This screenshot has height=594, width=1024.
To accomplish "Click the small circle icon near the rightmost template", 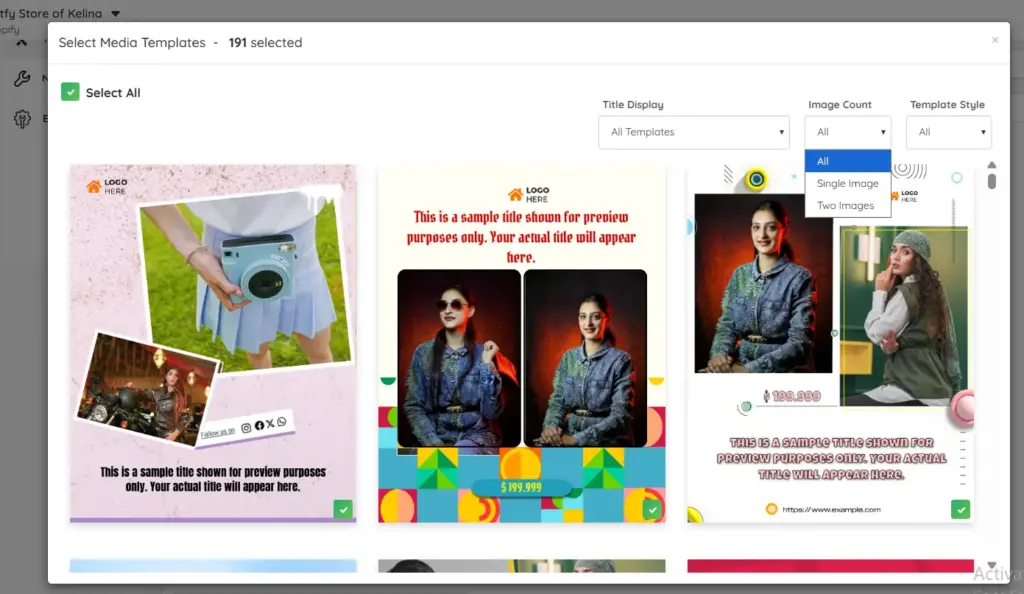I will 955,177.
